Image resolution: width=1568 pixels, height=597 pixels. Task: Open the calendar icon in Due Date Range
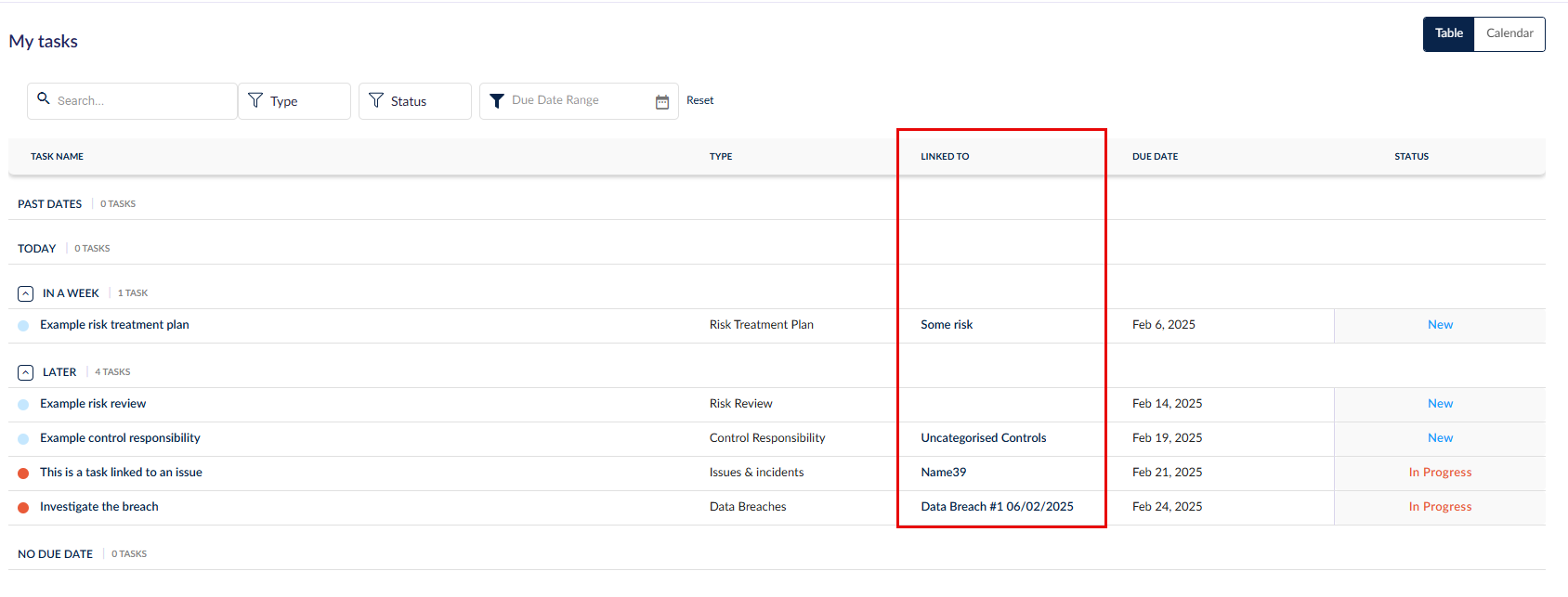pos(662,102)
